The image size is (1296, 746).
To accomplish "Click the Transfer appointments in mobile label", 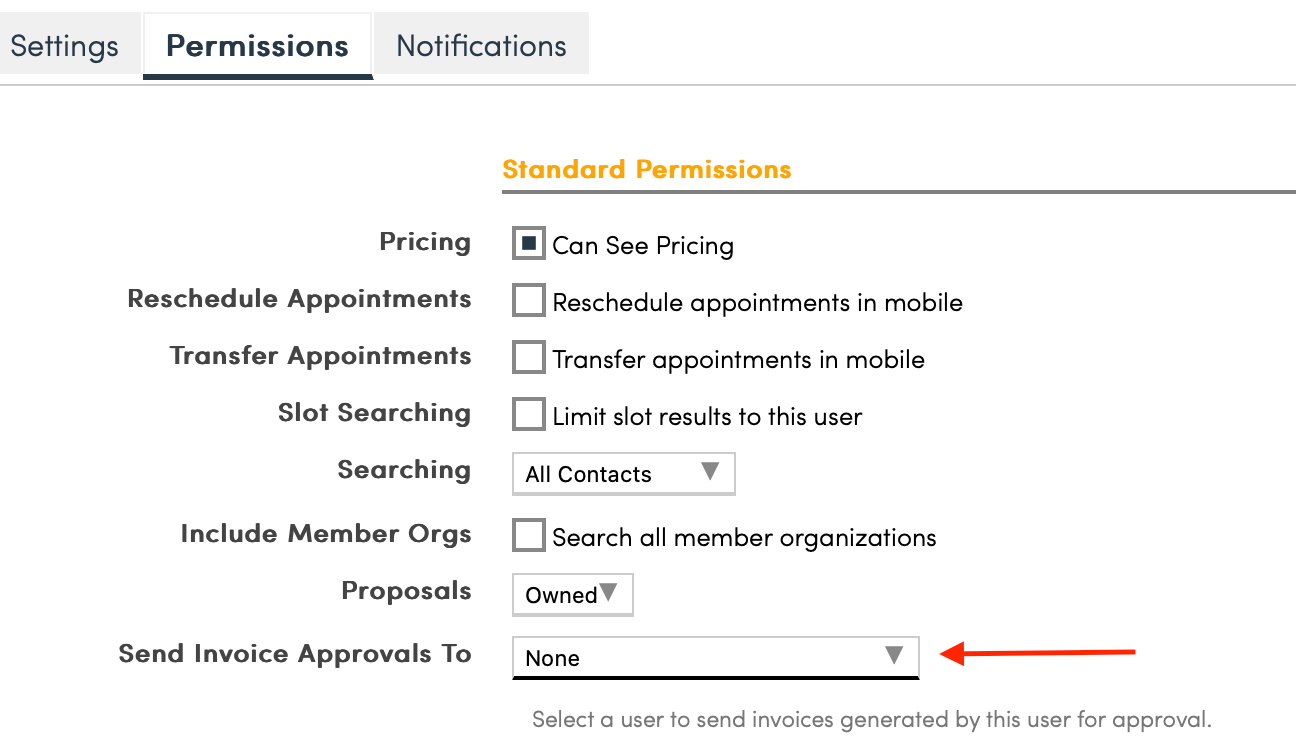I will click(x=738, y=360).
